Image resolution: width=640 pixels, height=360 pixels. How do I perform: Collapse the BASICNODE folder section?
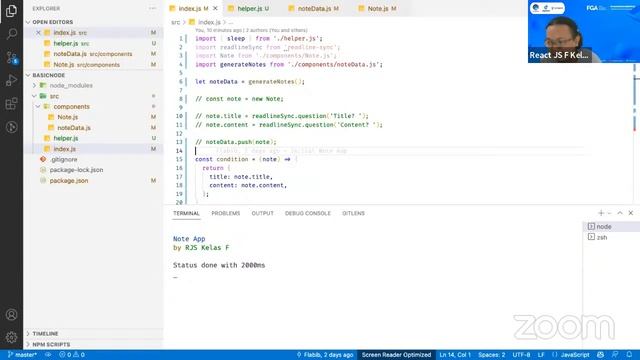pyautogui.click(x=48, y=75)
